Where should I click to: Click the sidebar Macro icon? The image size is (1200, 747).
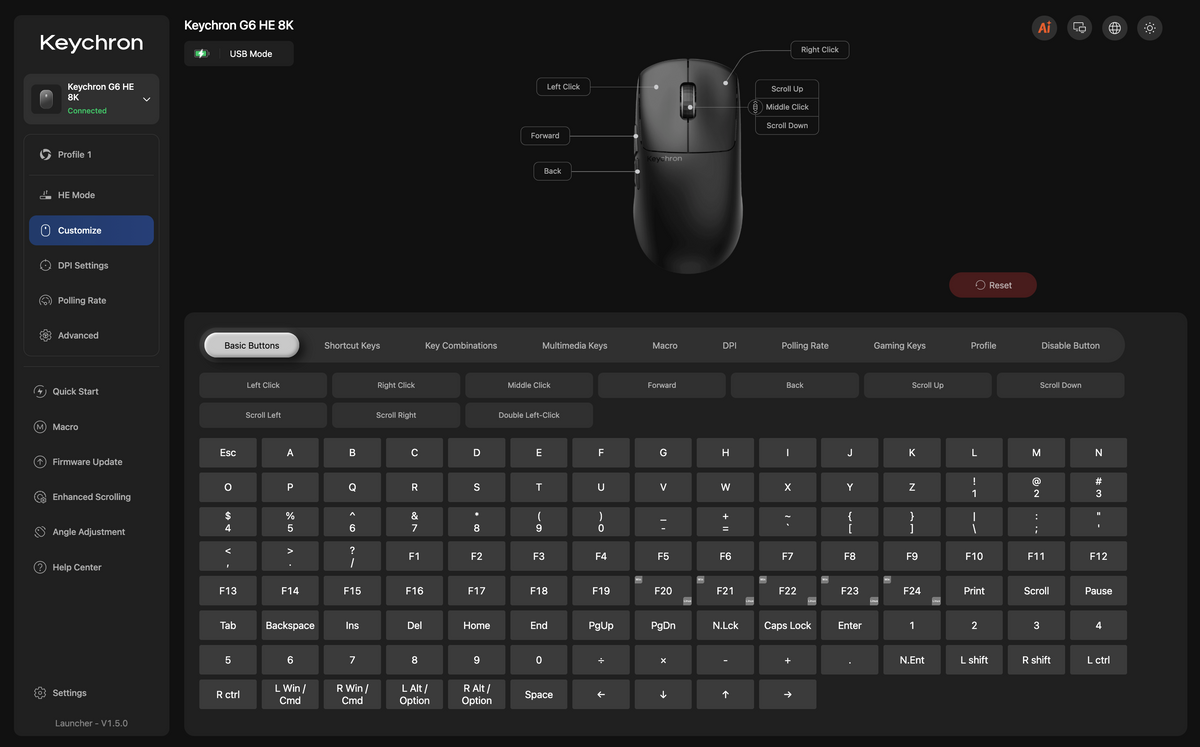[40, 427]
